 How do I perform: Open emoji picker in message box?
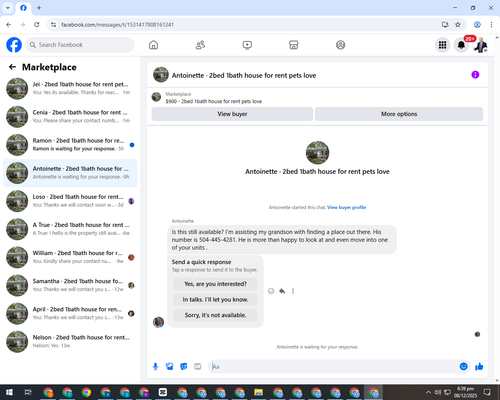coord(463,367)
